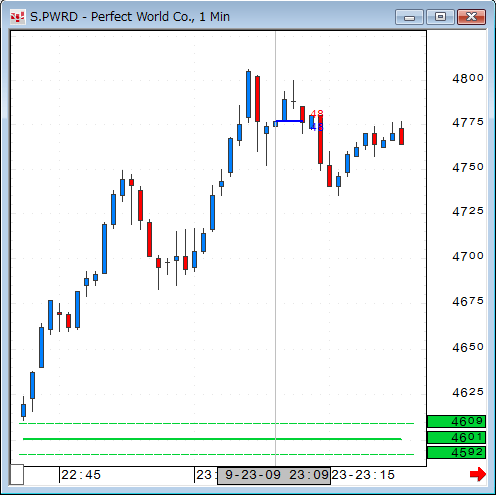Image resolution: width=496 pixels, height=495 pixels.
Task: Click the lower dashed green line
Action: pos(217,454)
